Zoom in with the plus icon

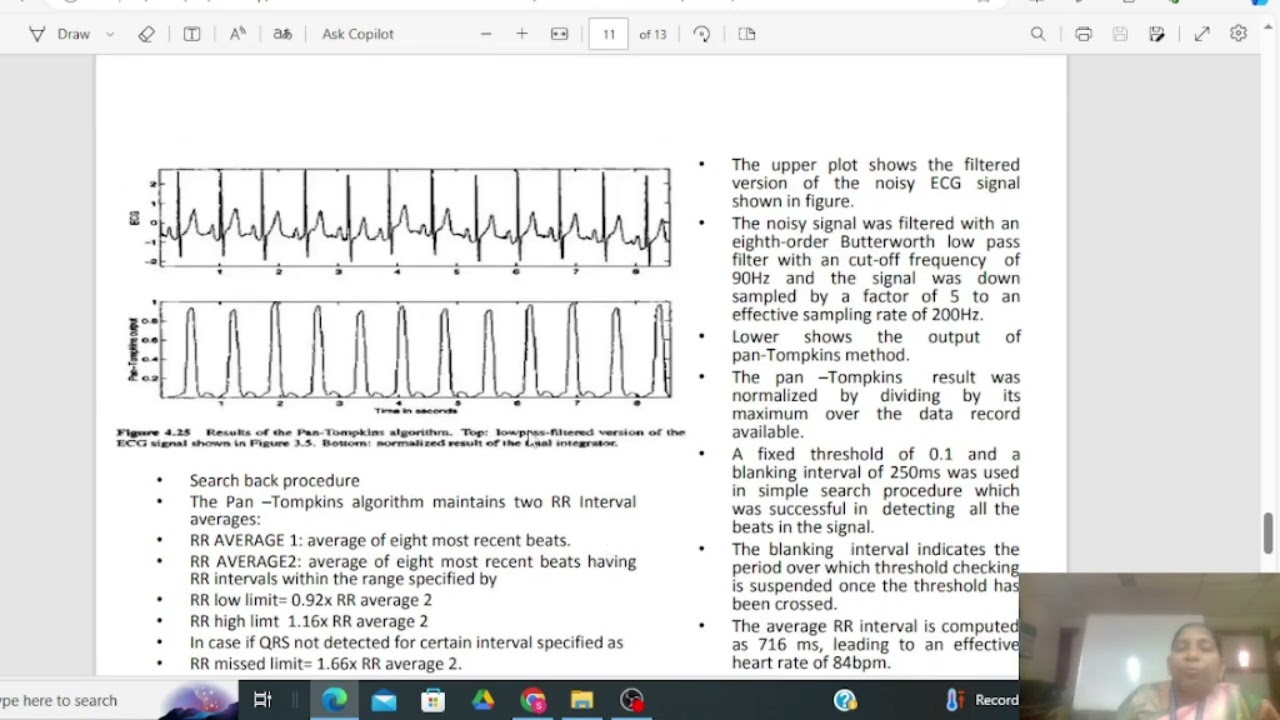(x=522, y=34)
